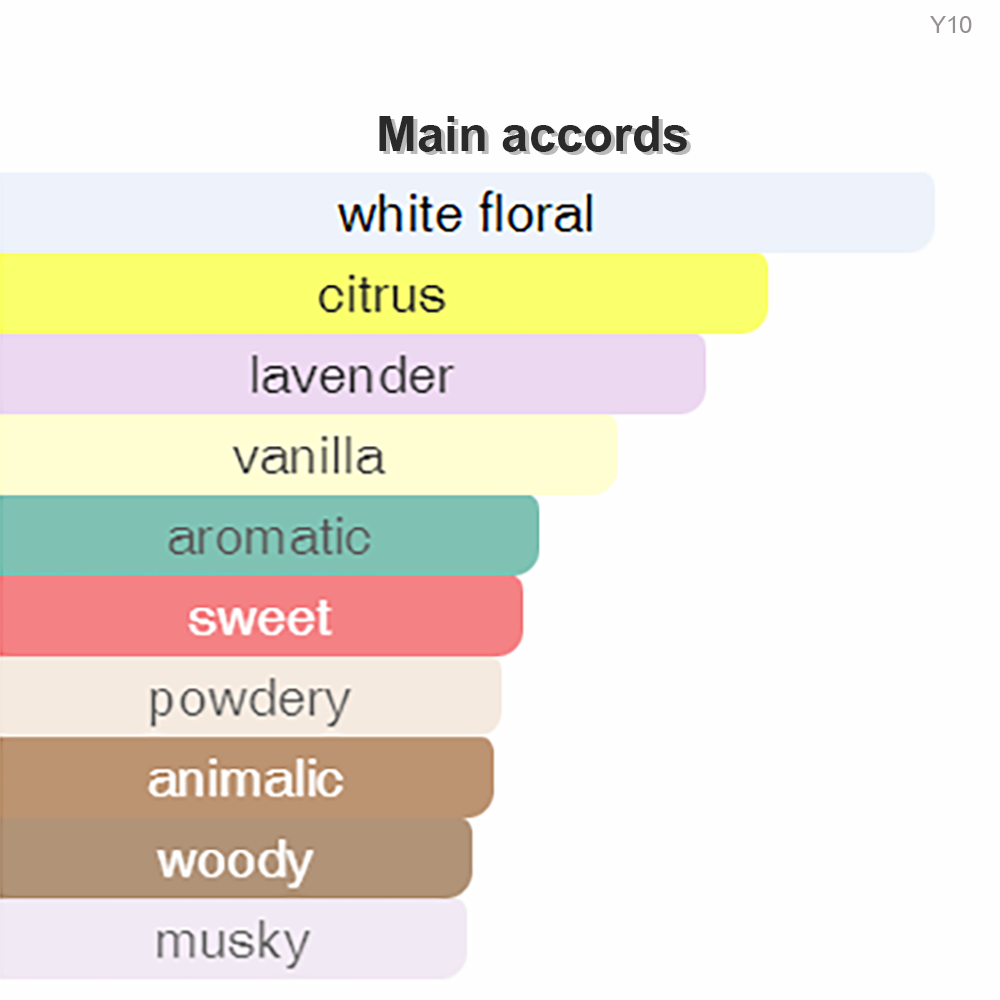Click the word 'powdery'
Viewport: 1000px width, 1000px height.
tap(249, 700)
